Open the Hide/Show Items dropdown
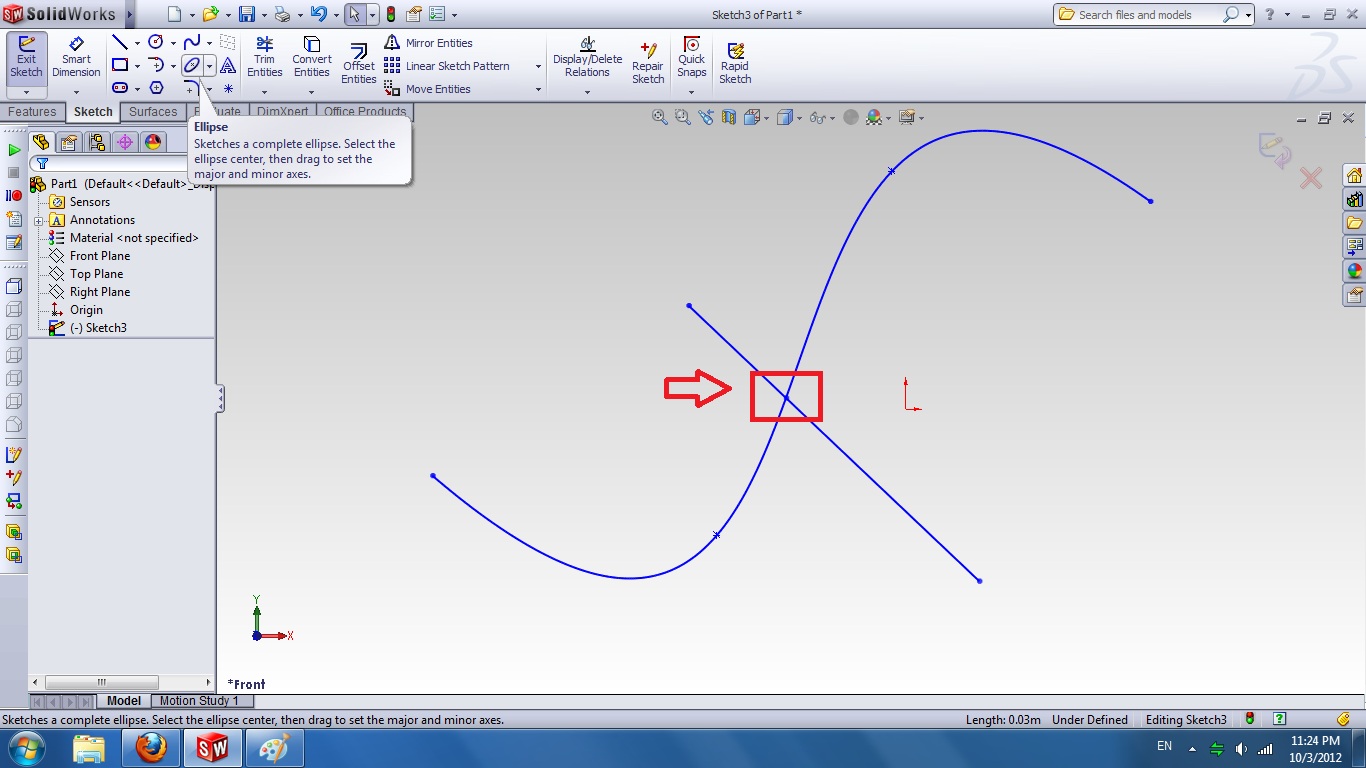This screenshot has width=1366, height=768. (x=832, y=118)
